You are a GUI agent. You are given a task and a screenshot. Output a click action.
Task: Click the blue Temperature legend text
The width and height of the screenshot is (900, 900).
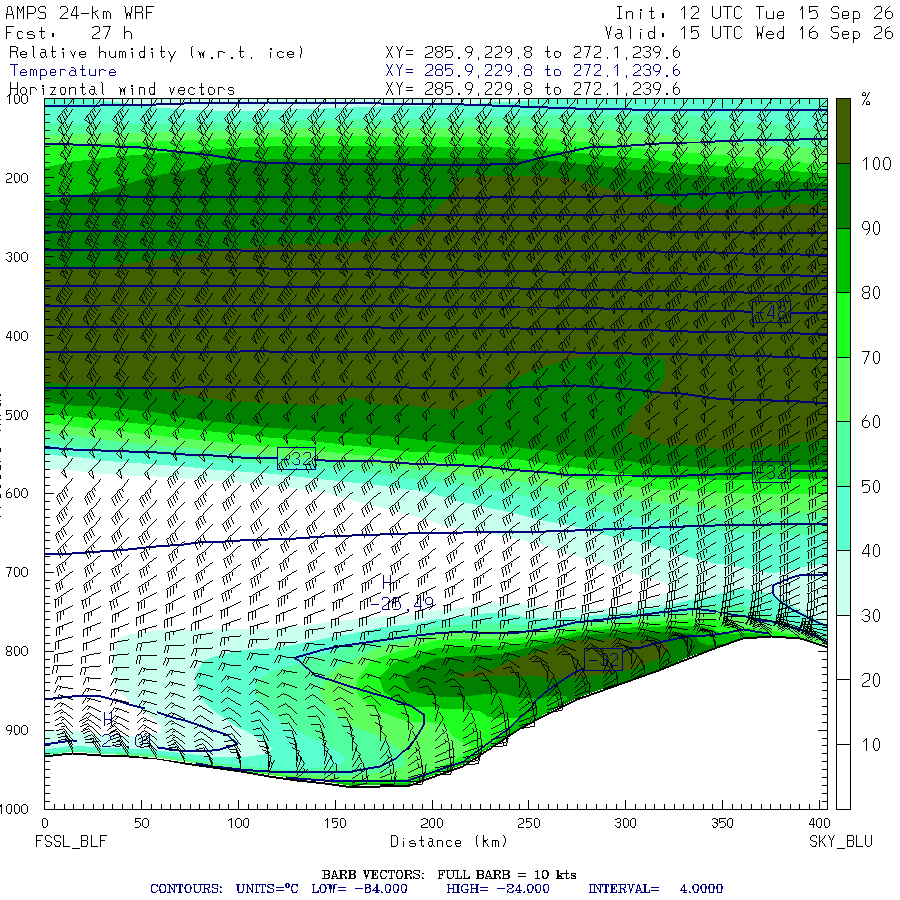click(x=63, y=71)
